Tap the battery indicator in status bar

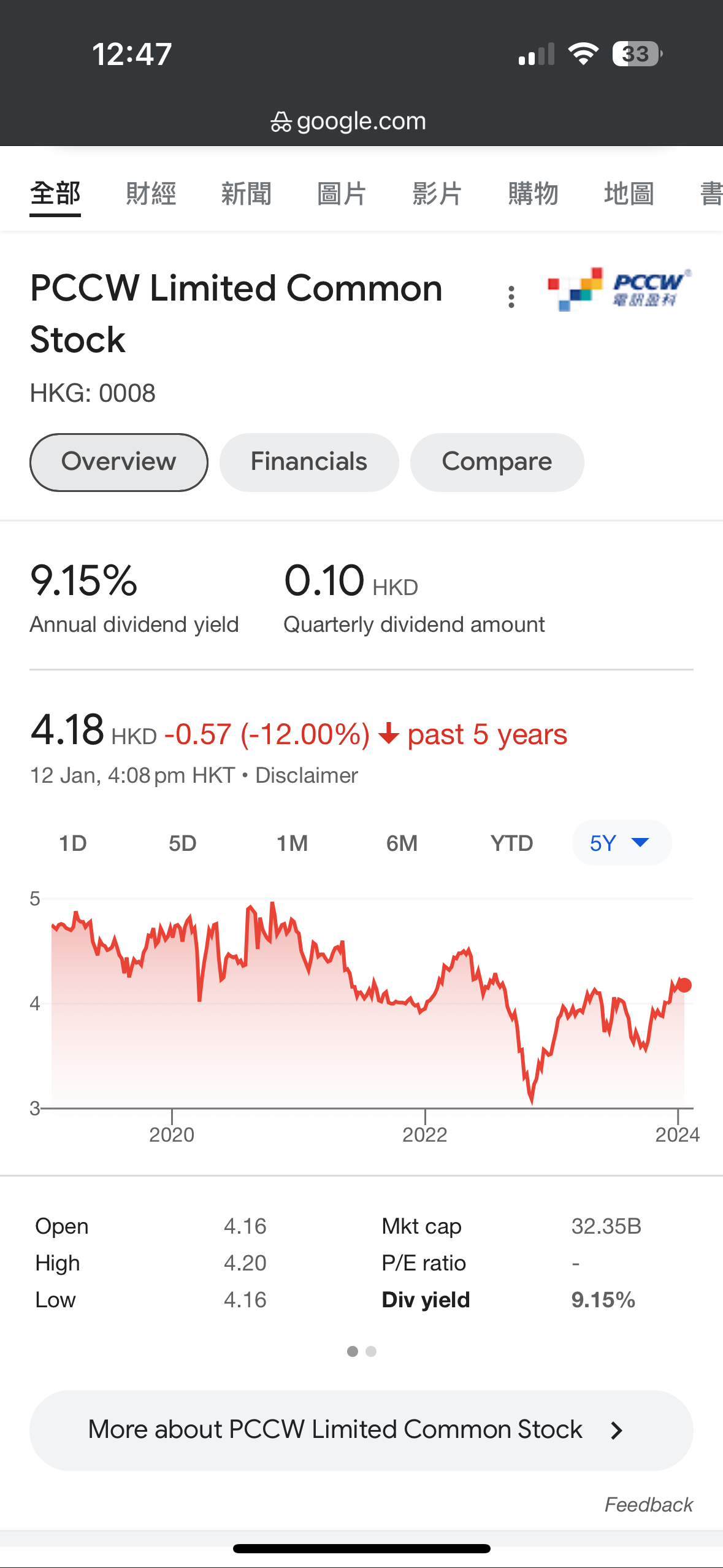[637, 54]
